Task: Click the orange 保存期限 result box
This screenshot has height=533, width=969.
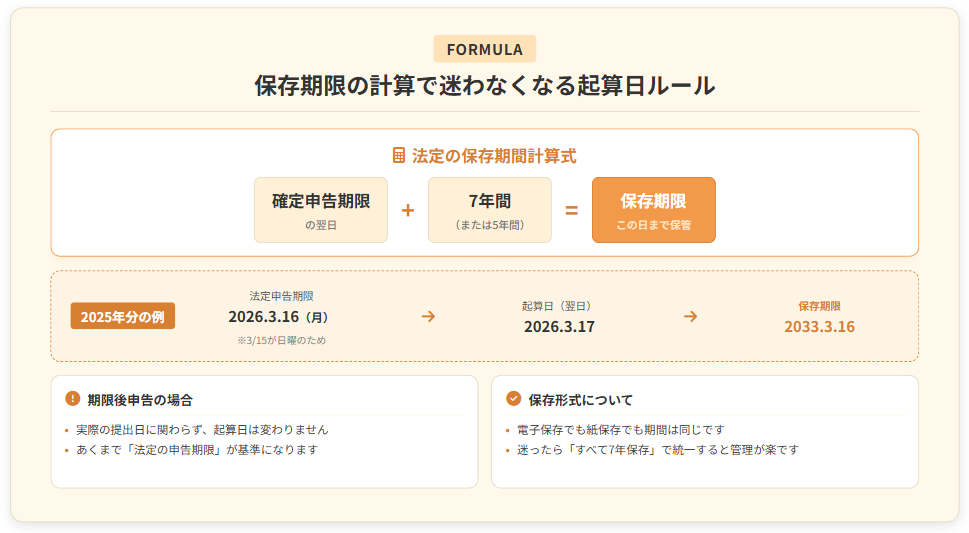Action: point(653,210)
